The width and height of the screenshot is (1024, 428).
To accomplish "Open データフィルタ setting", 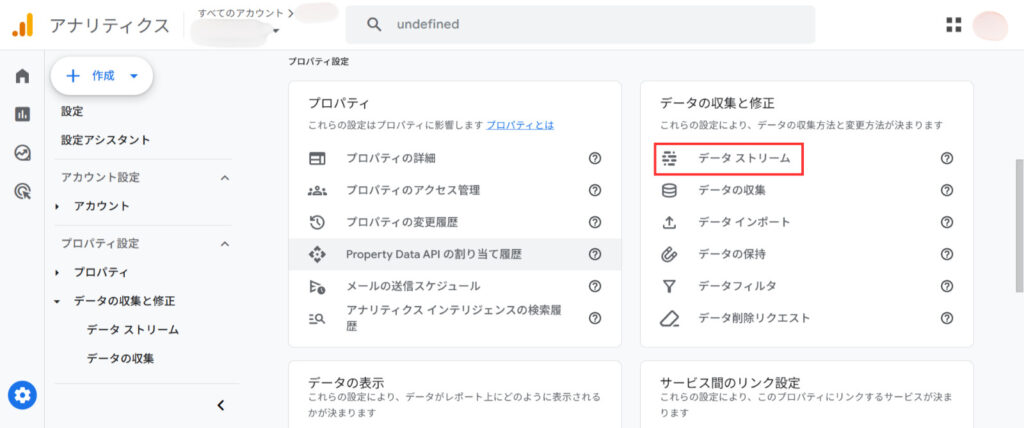I will [737, 286].
